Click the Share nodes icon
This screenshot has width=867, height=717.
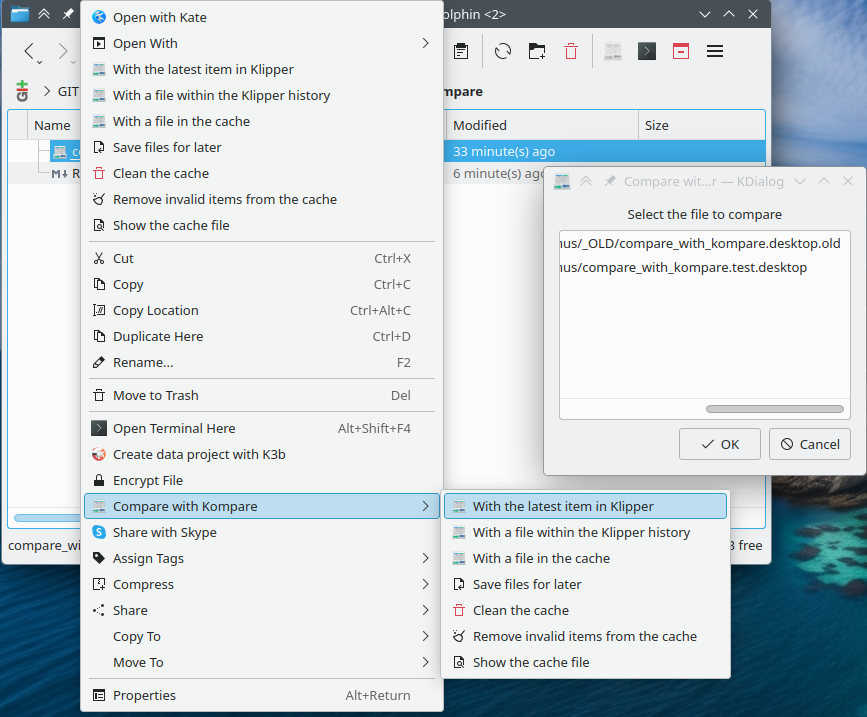[x=99, y=610]
